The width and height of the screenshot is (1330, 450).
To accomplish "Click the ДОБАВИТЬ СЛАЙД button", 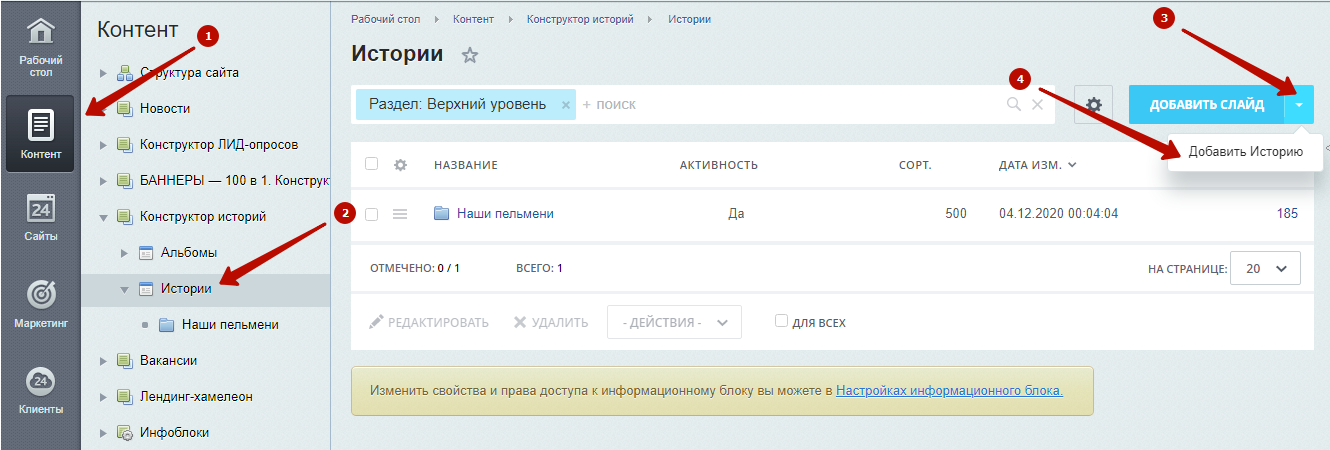I will point(1207,104).
